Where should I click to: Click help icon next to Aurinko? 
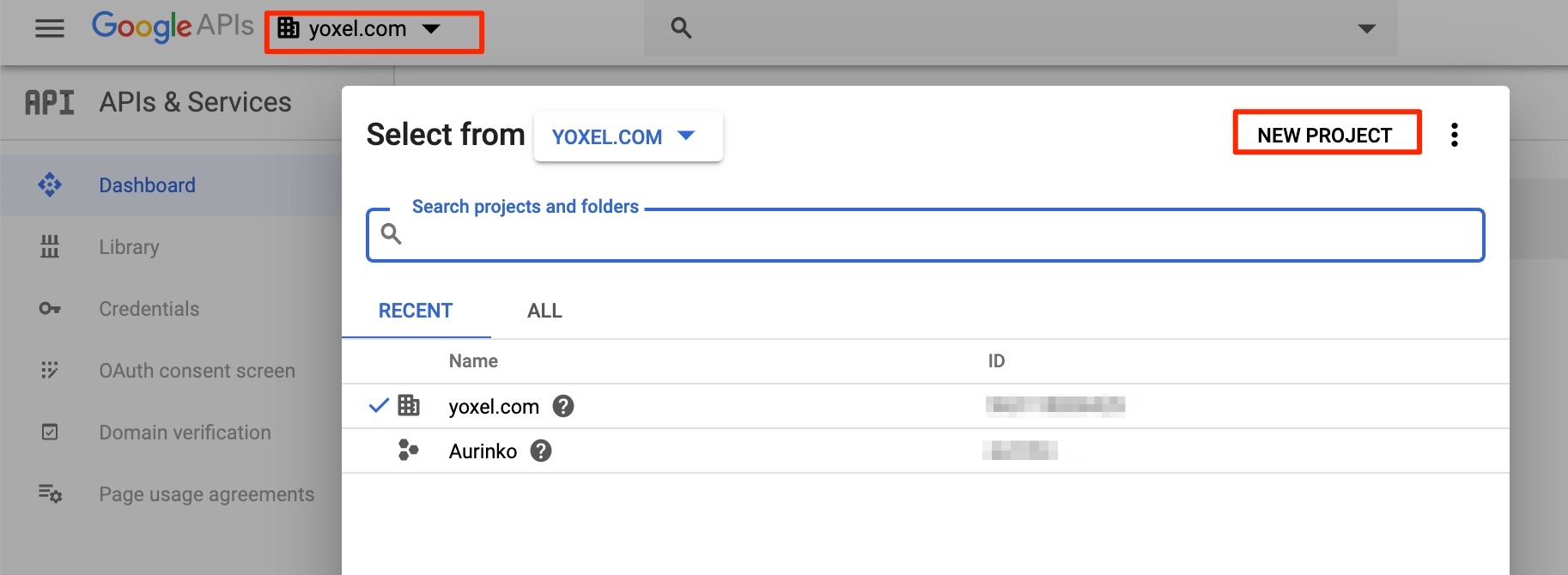541,451
